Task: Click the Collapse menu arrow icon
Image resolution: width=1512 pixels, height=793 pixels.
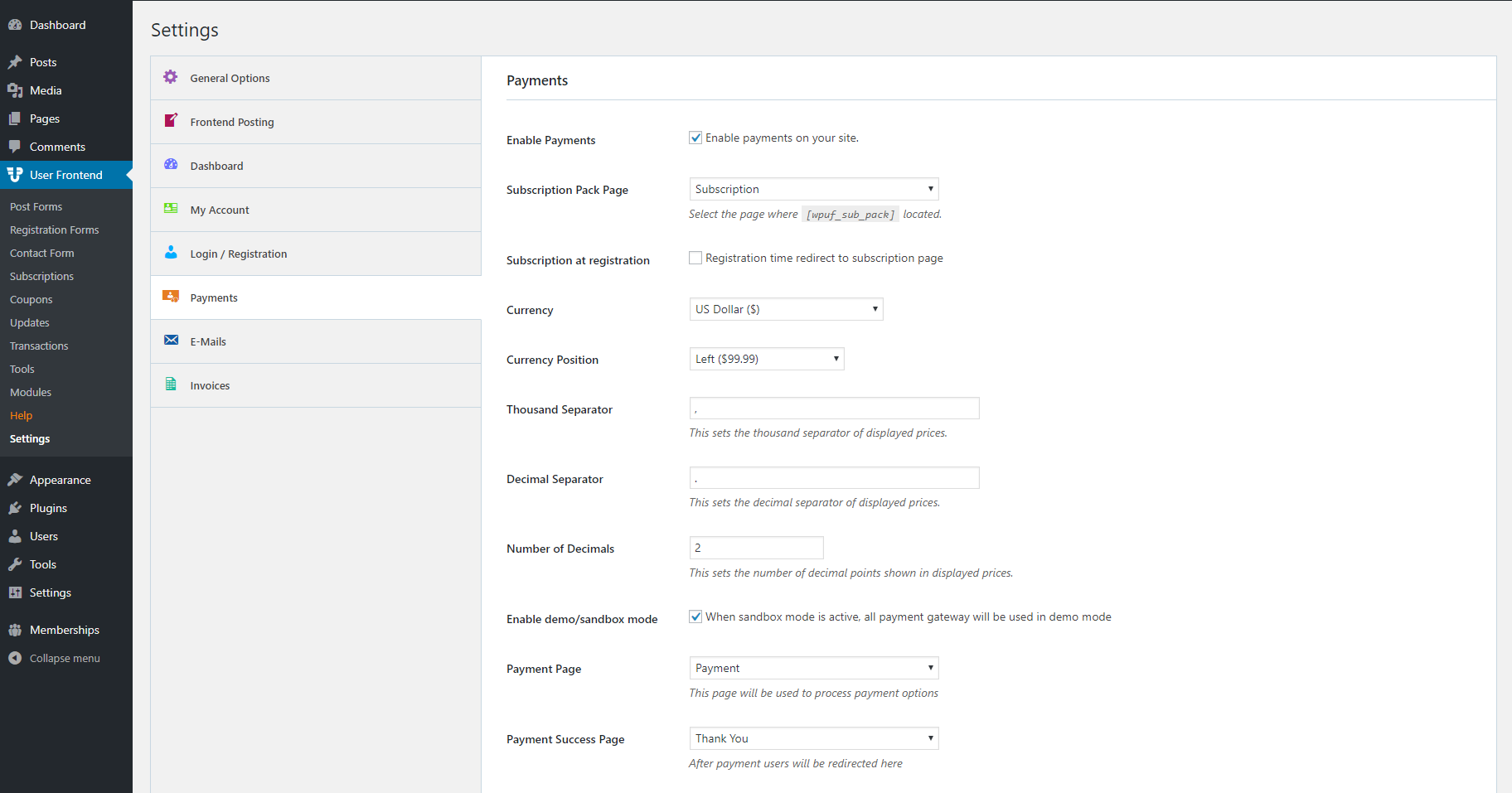Action: click(15, 658)
